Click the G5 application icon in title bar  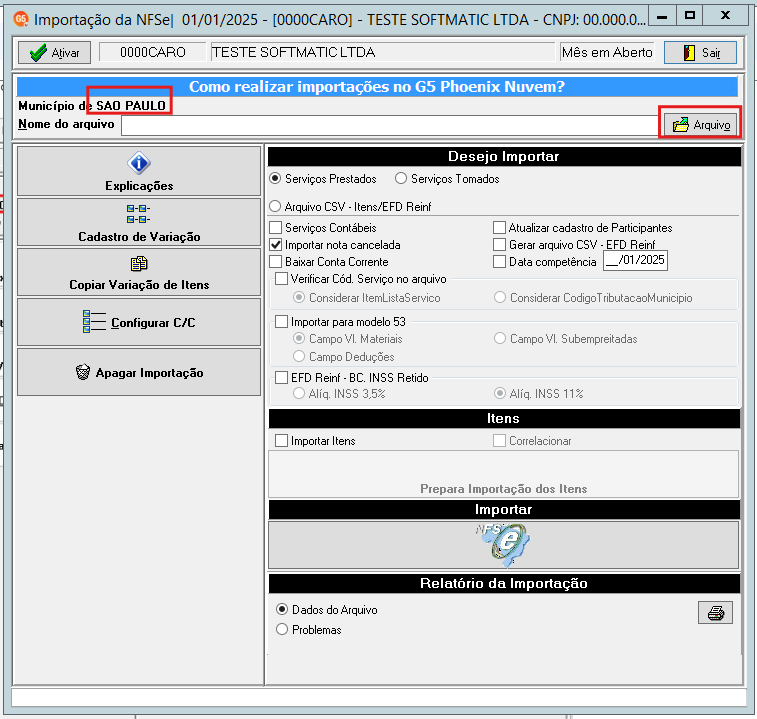coord(21,19)
